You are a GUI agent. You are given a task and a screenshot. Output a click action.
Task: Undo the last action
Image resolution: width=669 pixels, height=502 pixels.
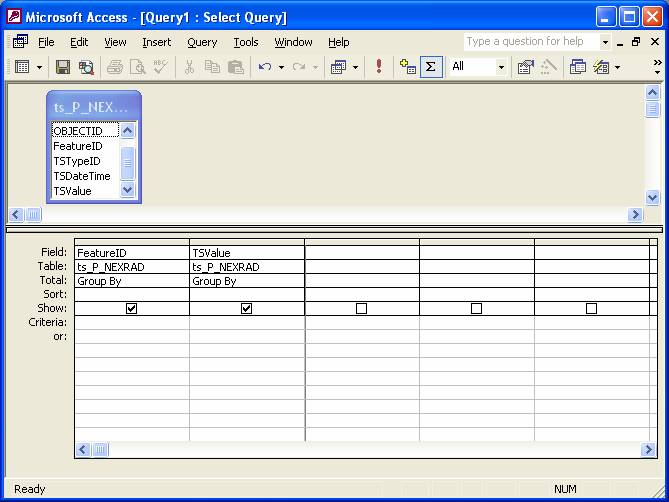point(265,67)
